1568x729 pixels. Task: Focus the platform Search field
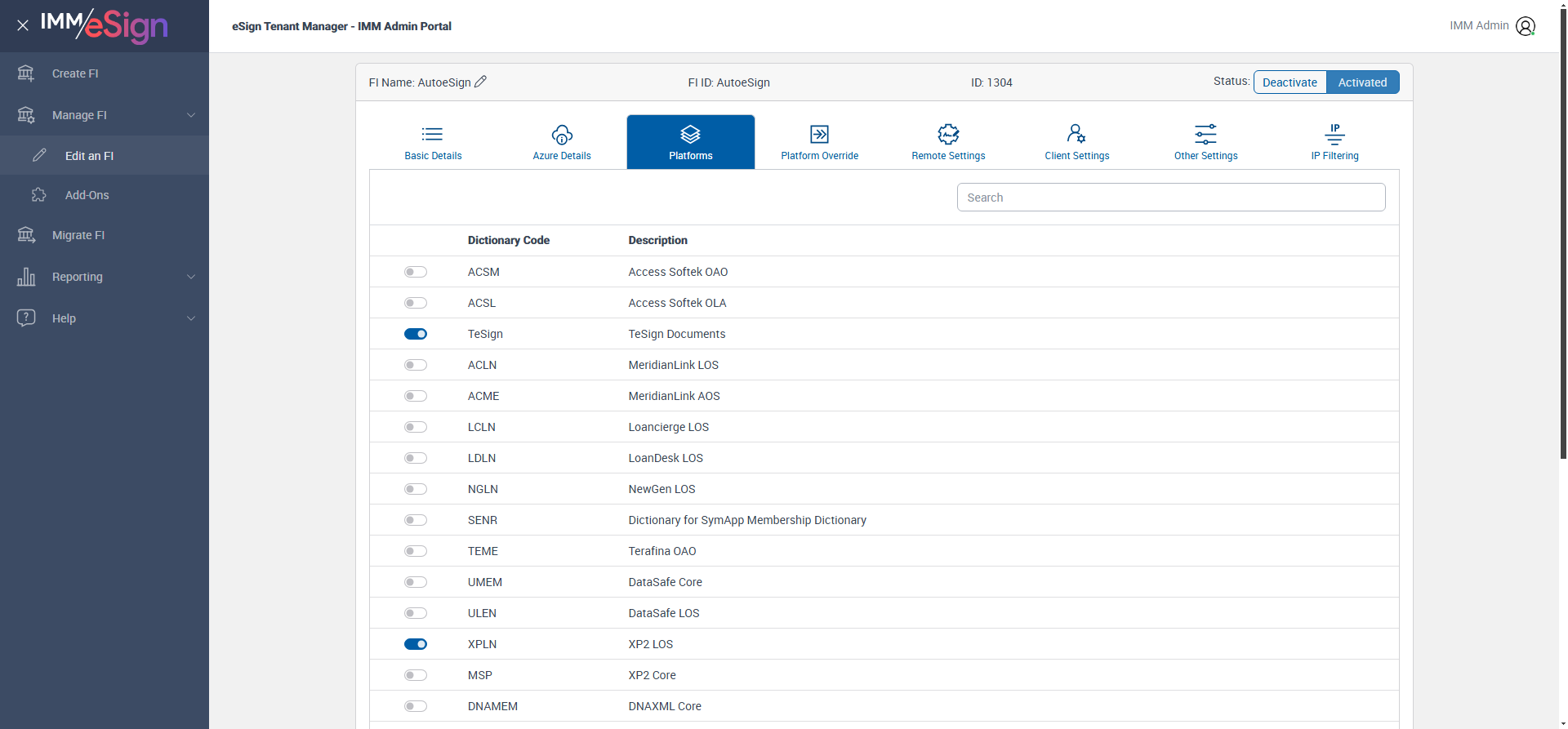tap(1171, 198)
